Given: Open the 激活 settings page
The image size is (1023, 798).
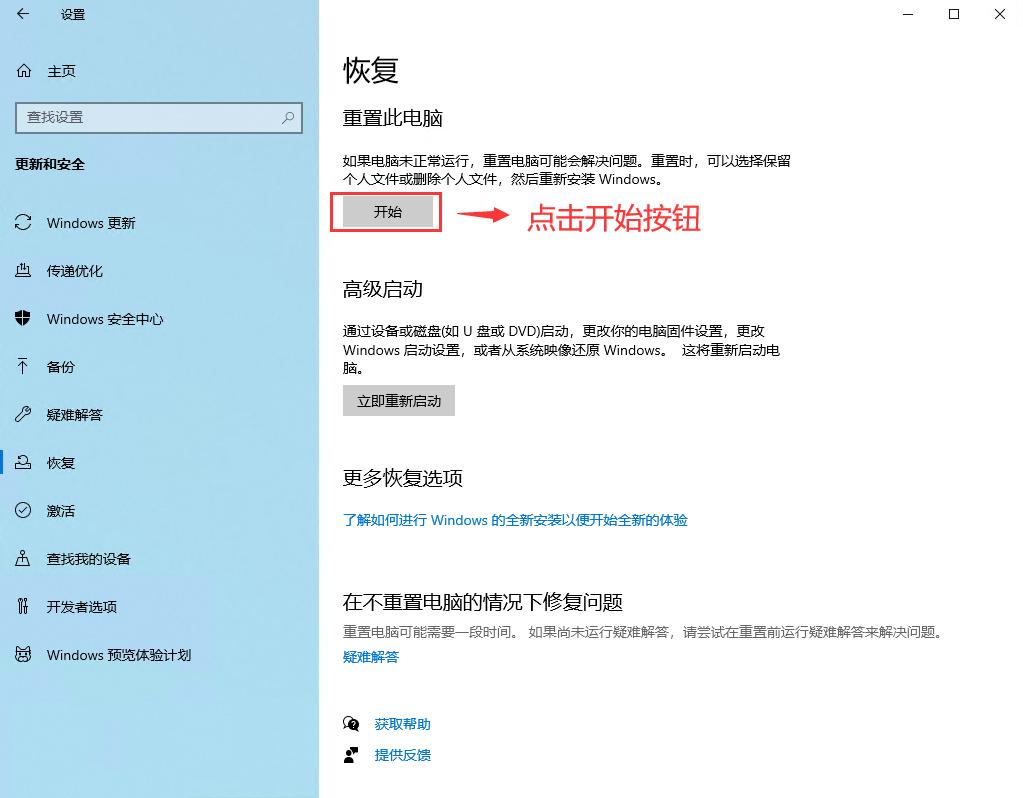Looking at the screenshot, I should coord(60,511).
